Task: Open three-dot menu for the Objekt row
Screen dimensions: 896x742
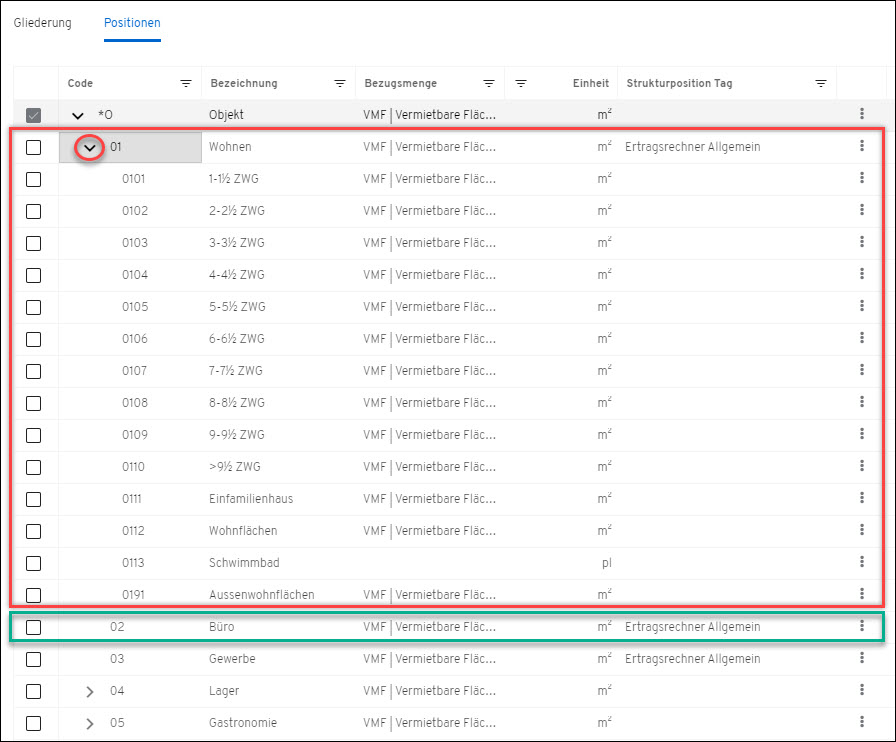Action: coord(862,115)
